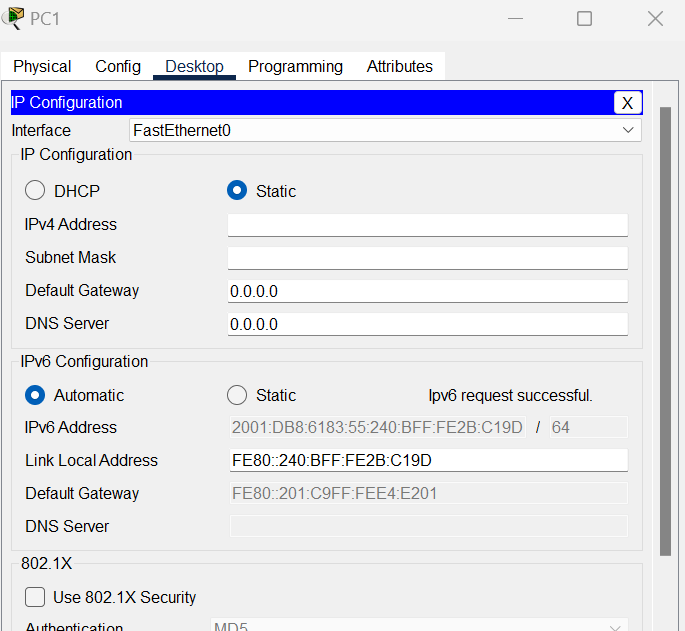
Task: Click the 'Ipv6 request successful.' status text
Action: tap(510, 395)
